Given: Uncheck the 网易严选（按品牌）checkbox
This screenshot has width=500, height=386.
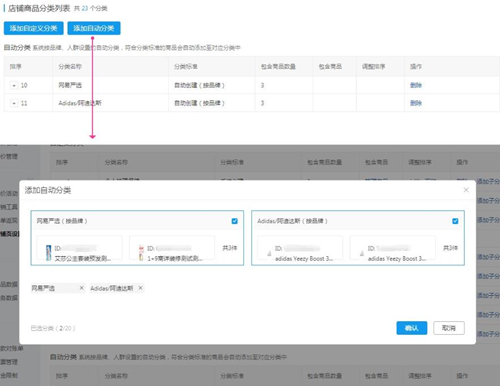Looking at the screenshot, I should coord(234,221).
